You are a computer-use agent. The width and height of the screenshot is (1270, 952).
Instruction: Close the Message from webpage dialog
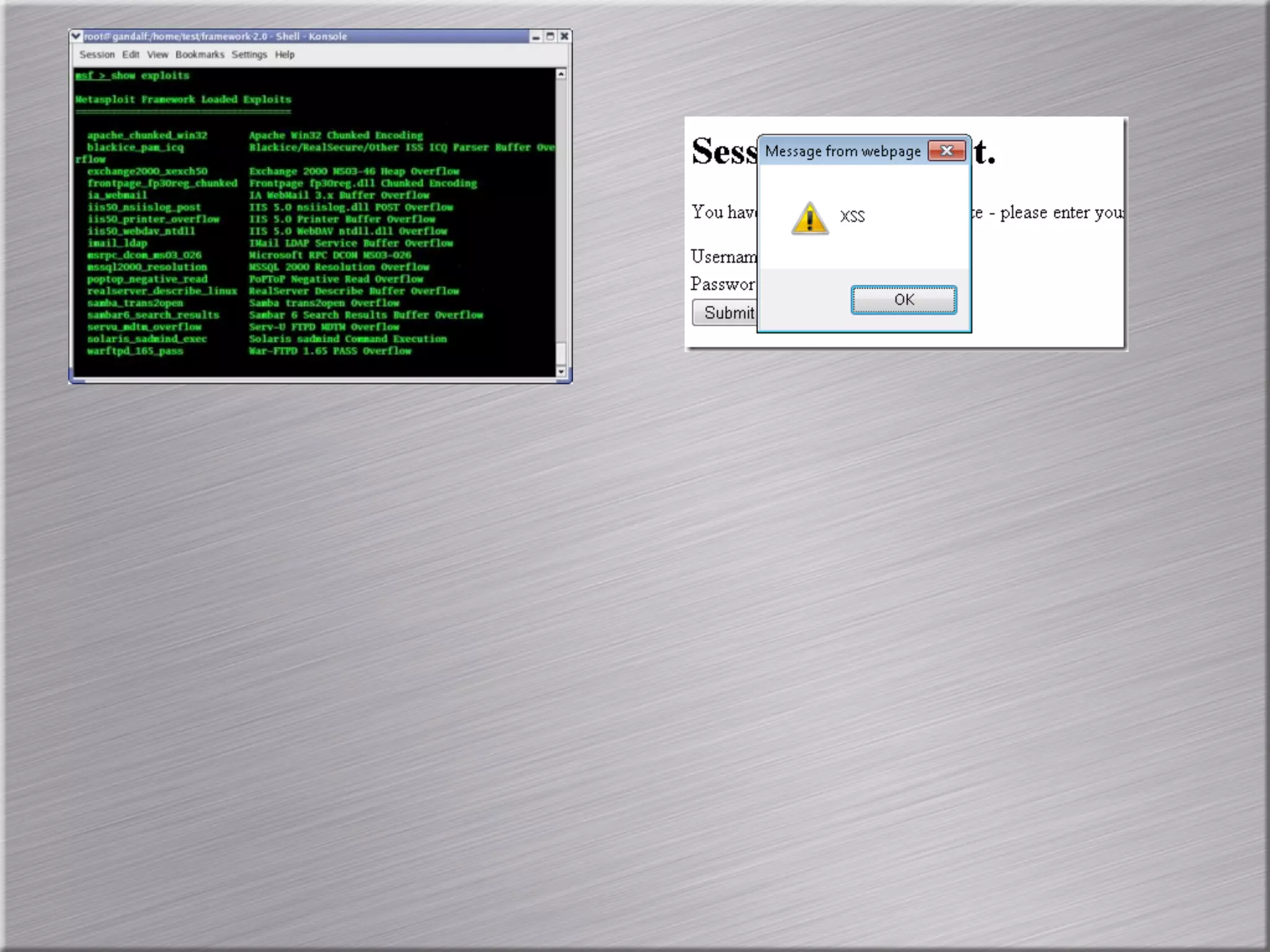click(946, 151)
